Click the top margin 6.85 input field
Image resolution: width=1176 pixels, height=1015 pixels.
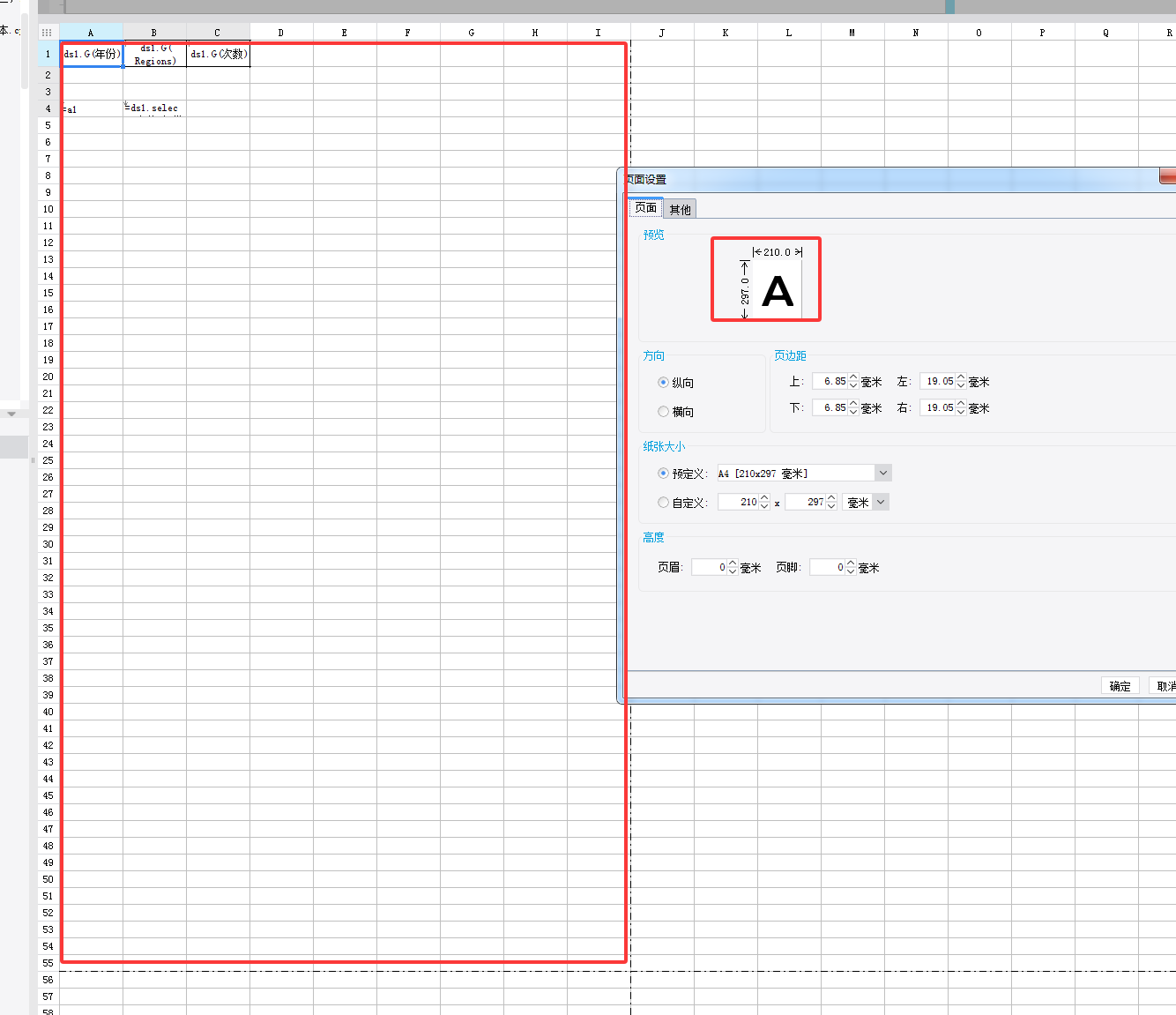tap(830, 381)
